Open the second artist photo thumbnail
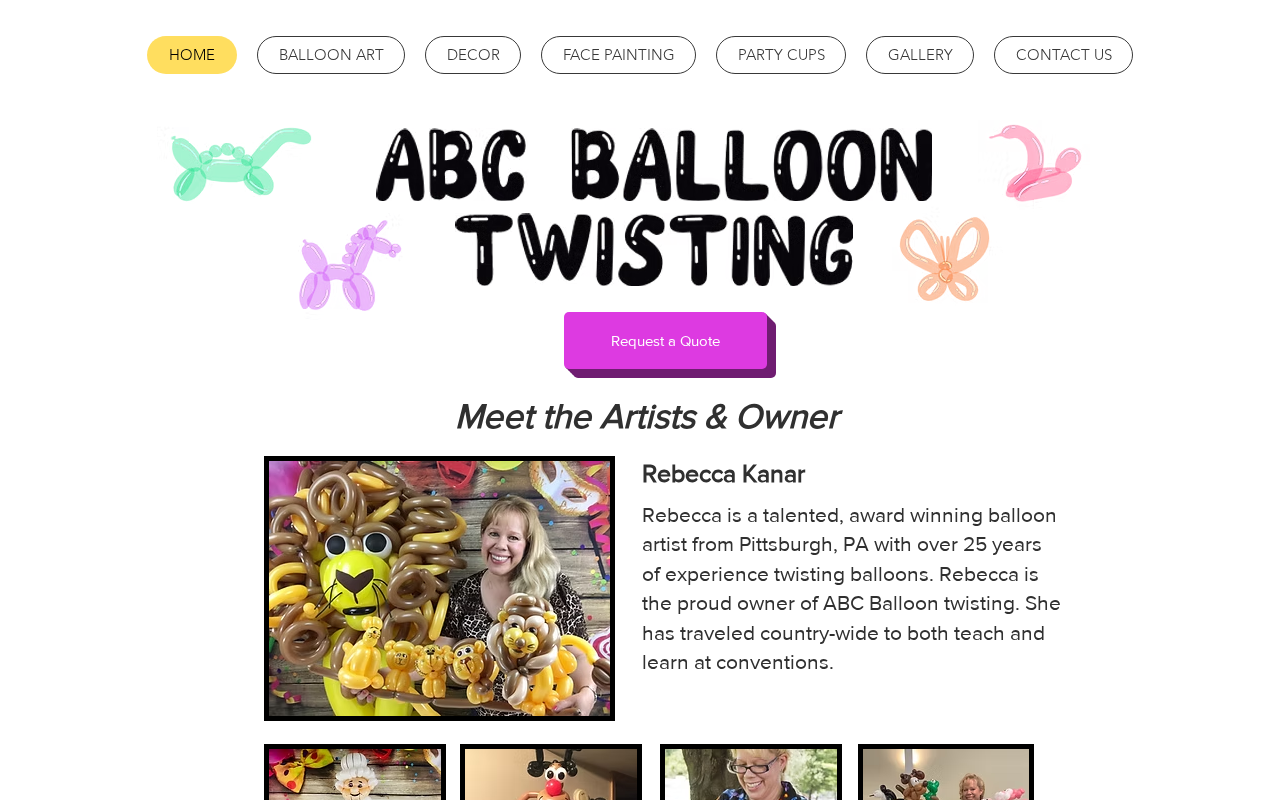This screenshot has width=1280, height=800. (551, 772)
